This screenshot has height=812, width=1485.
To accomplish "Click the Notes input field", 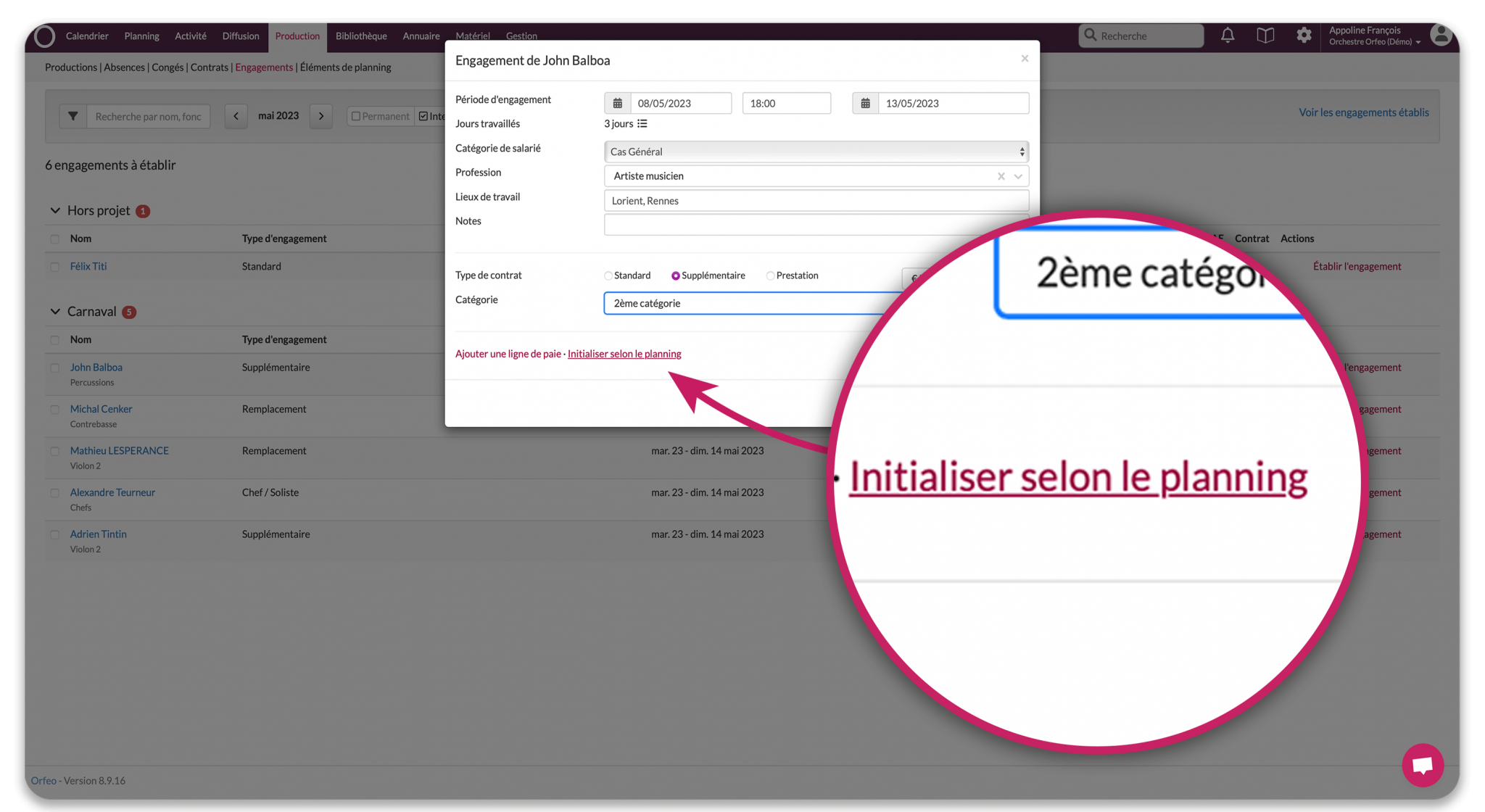I will (816, 224).
